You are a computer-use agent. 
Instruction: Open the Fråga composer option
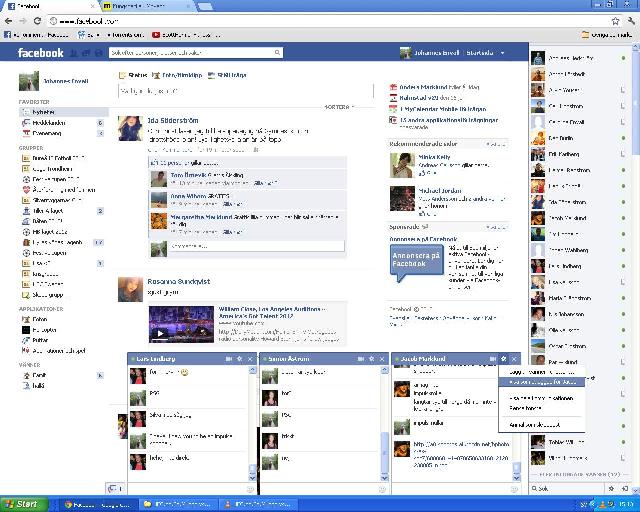click(227, 75)
